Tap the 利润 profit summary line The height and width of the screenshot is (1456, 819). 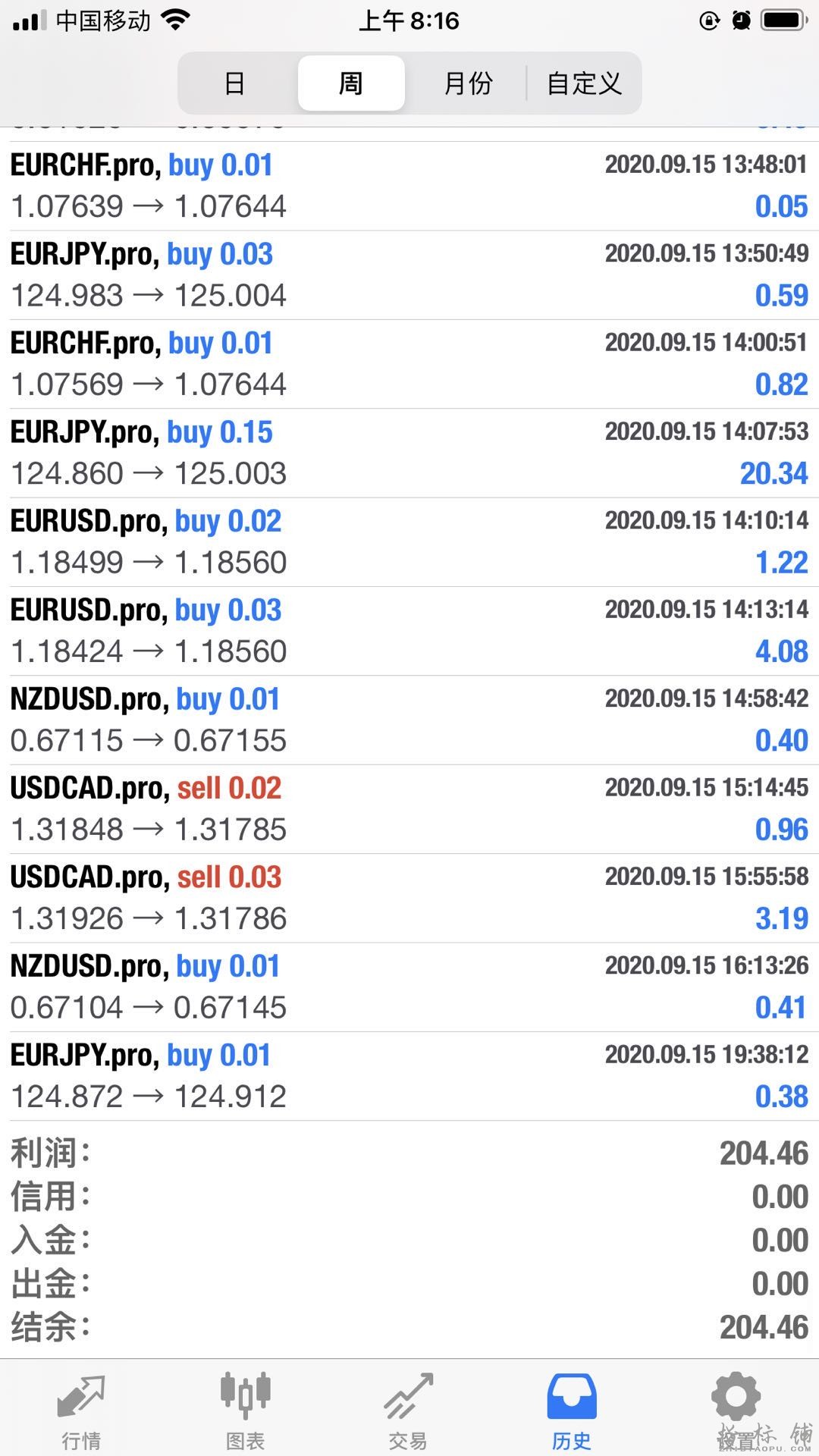409,1153
